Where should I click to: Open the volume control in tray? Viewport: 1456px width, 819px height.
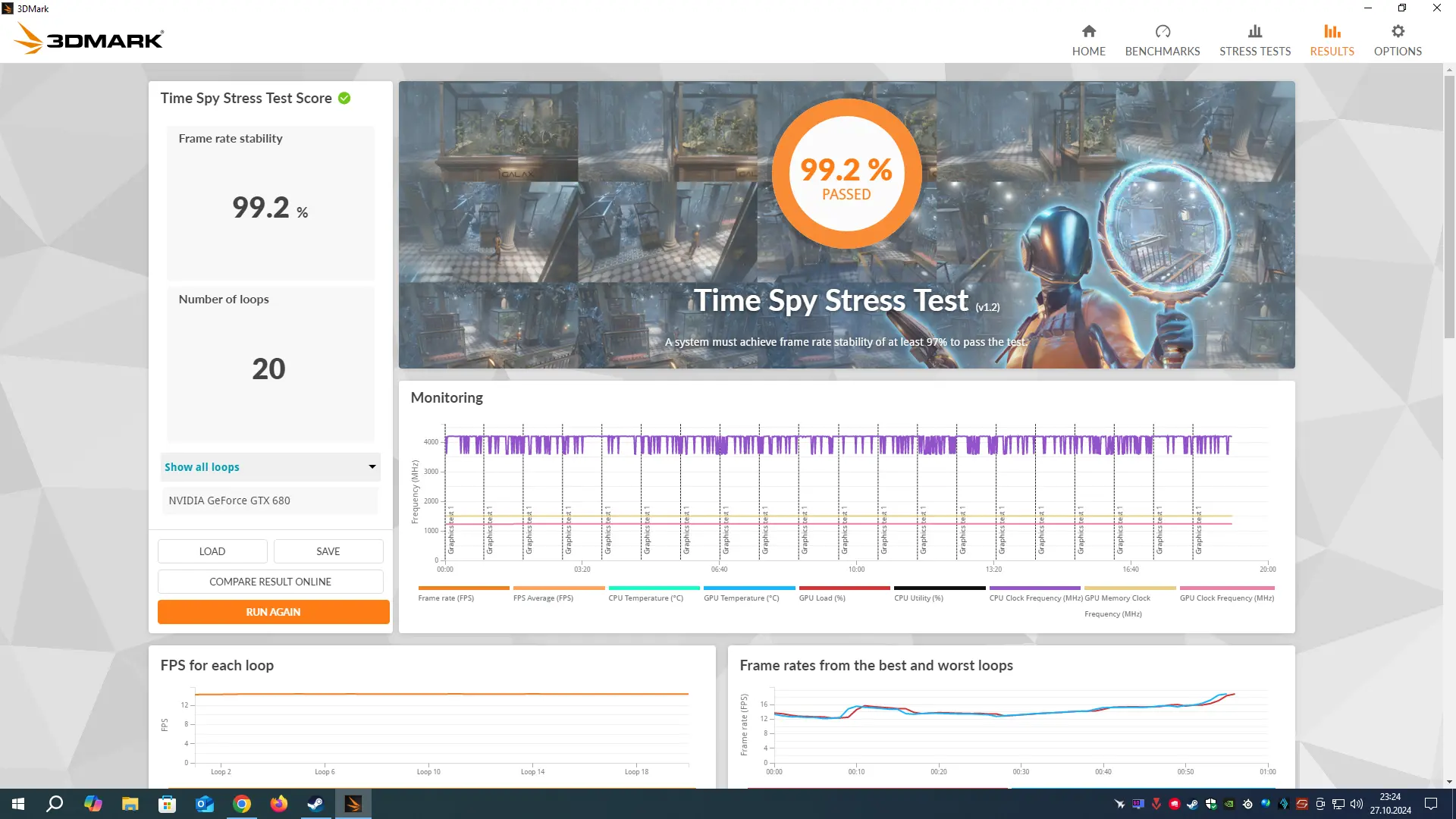[1357, 804]
